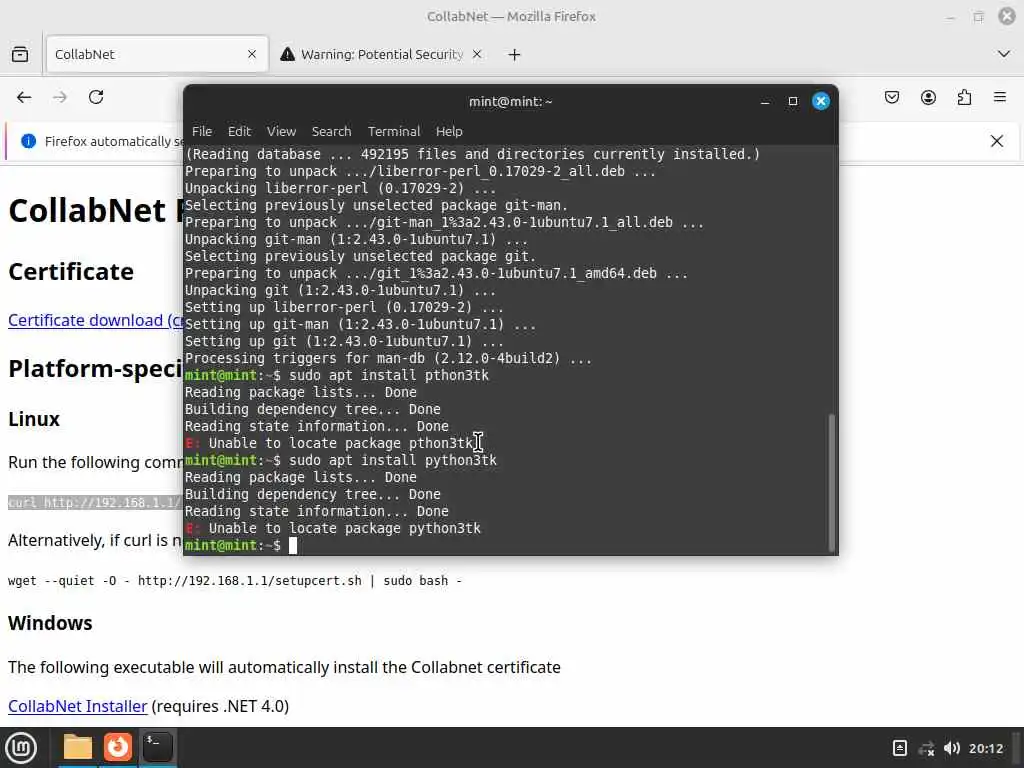Reload the CollabNet page
This screenshot has height=768, width=1024.
(x=96, y=97)
